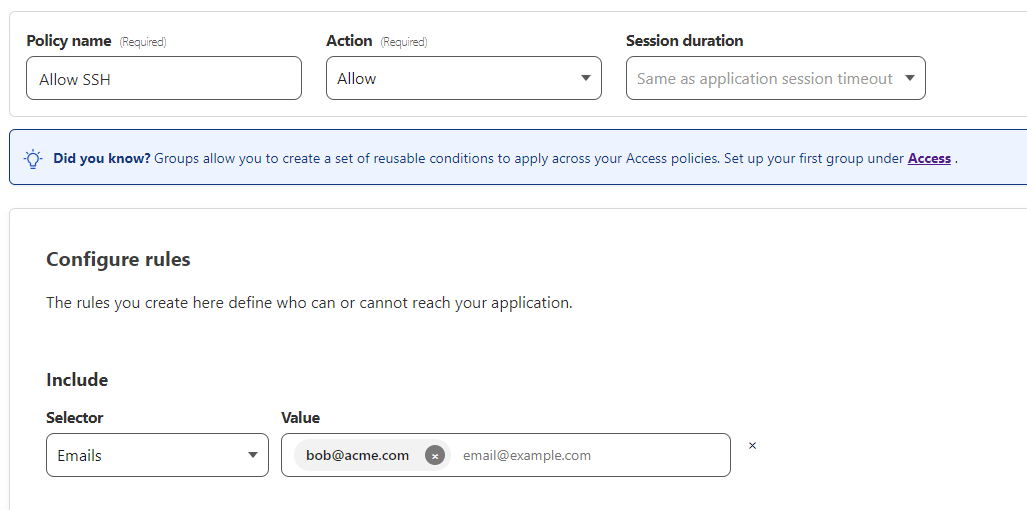
Task: Select the bob@acme.com chip text
Action: click(357, 455)
